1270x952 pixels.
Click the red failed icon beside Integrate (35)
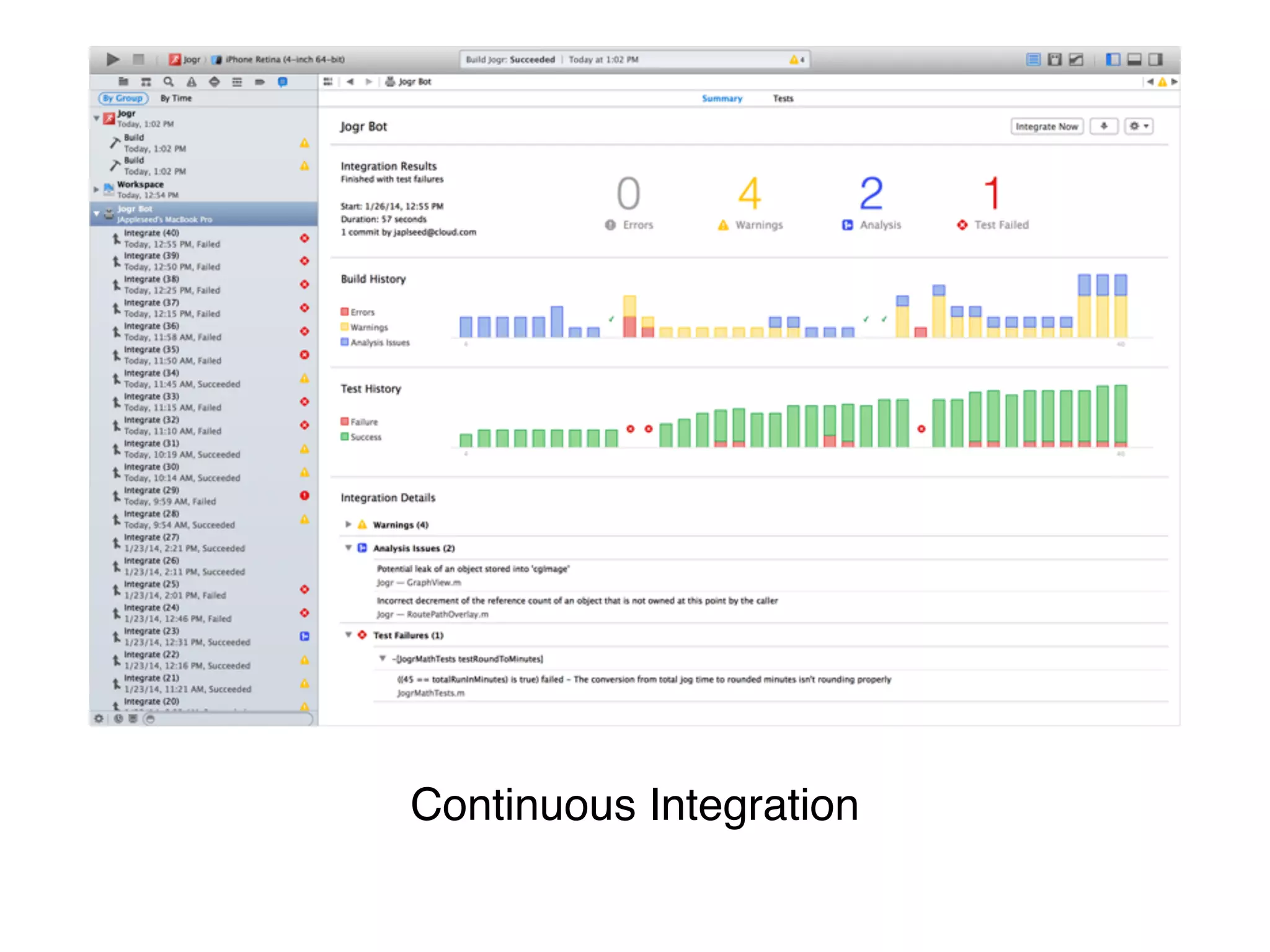(304, 355)
